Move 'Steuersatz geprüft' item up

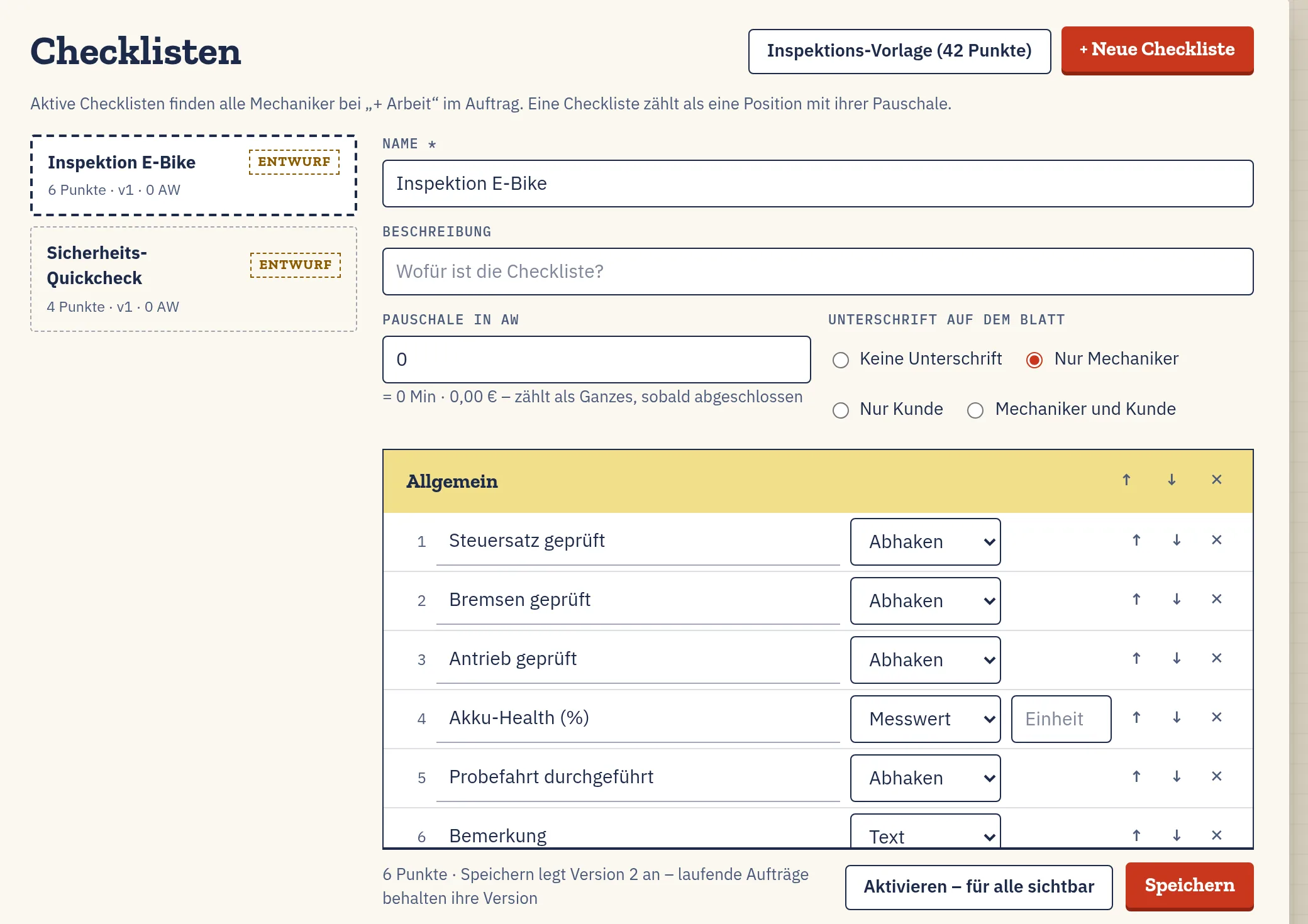click(1136, 541)
